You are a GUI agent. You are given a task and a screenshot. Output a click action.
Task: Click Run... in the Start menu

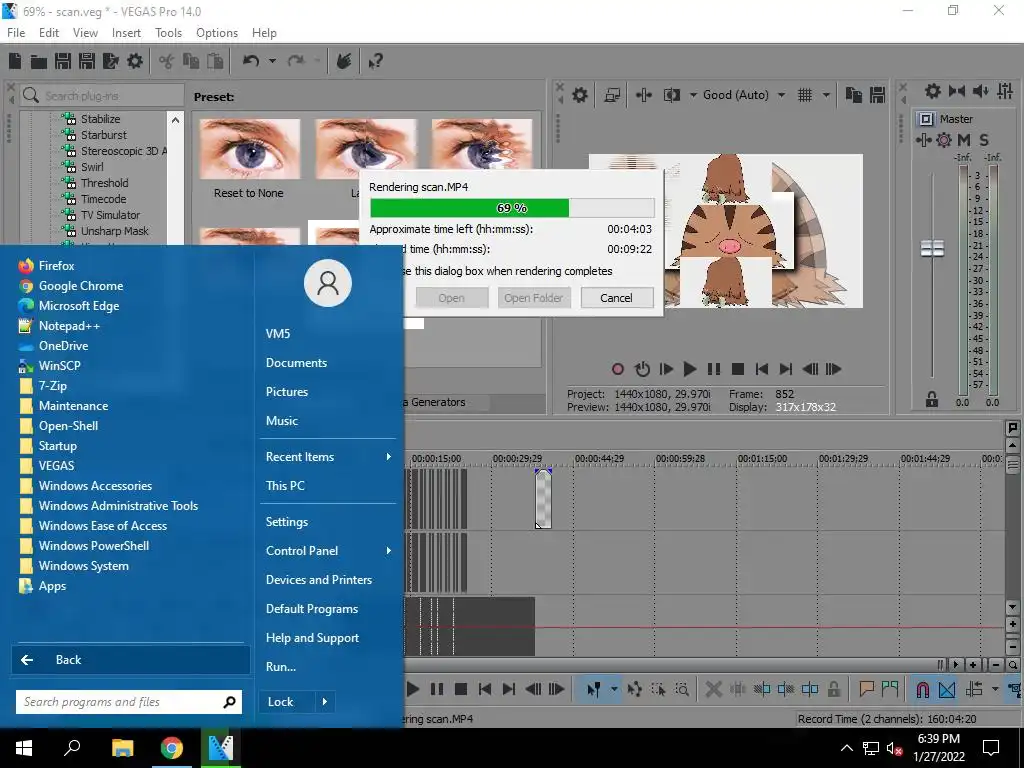(x=281, y=667)
